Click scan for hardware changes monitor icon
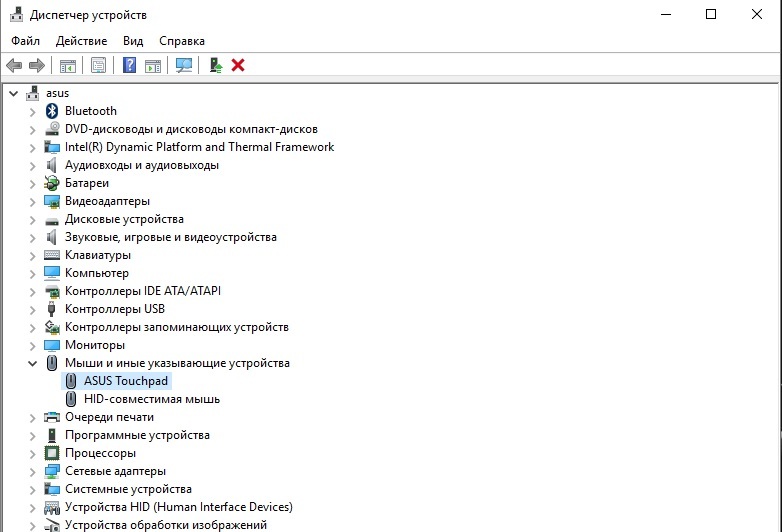This screenshot has width=782, height=532. click(x=183, y=65)
